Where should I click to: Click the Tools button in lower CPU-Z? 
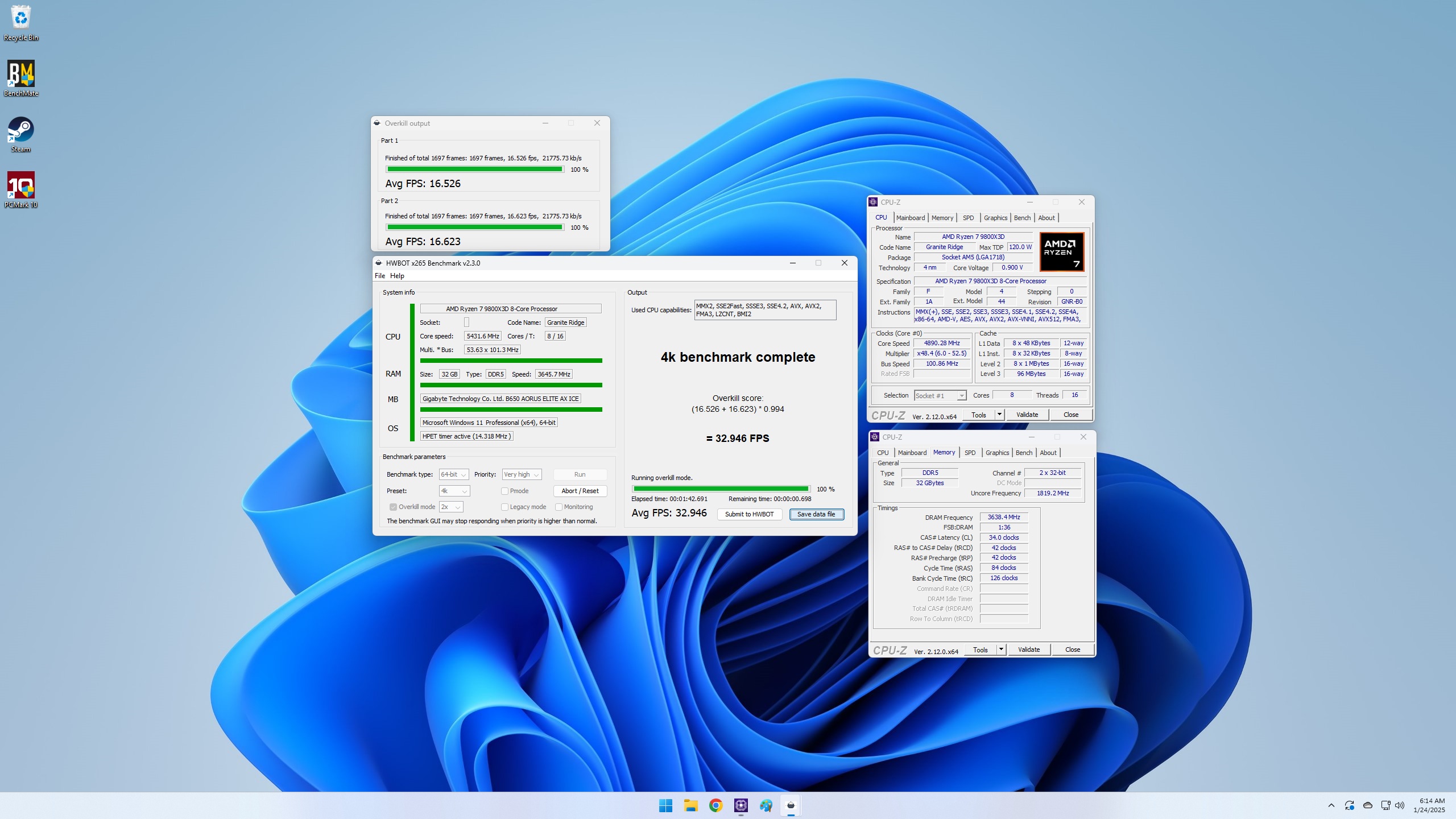[x=980, y=650]
